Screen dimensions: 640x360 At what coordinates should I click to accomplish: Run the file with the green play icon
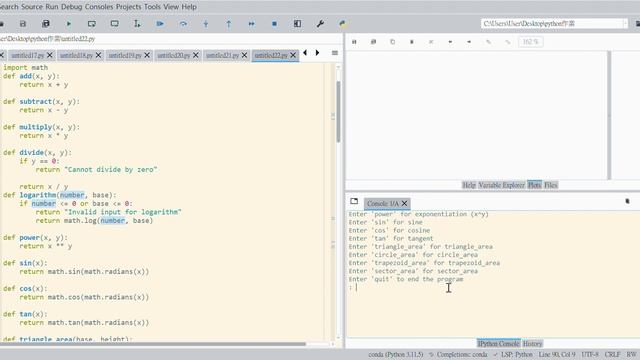(x=69, y=24)
